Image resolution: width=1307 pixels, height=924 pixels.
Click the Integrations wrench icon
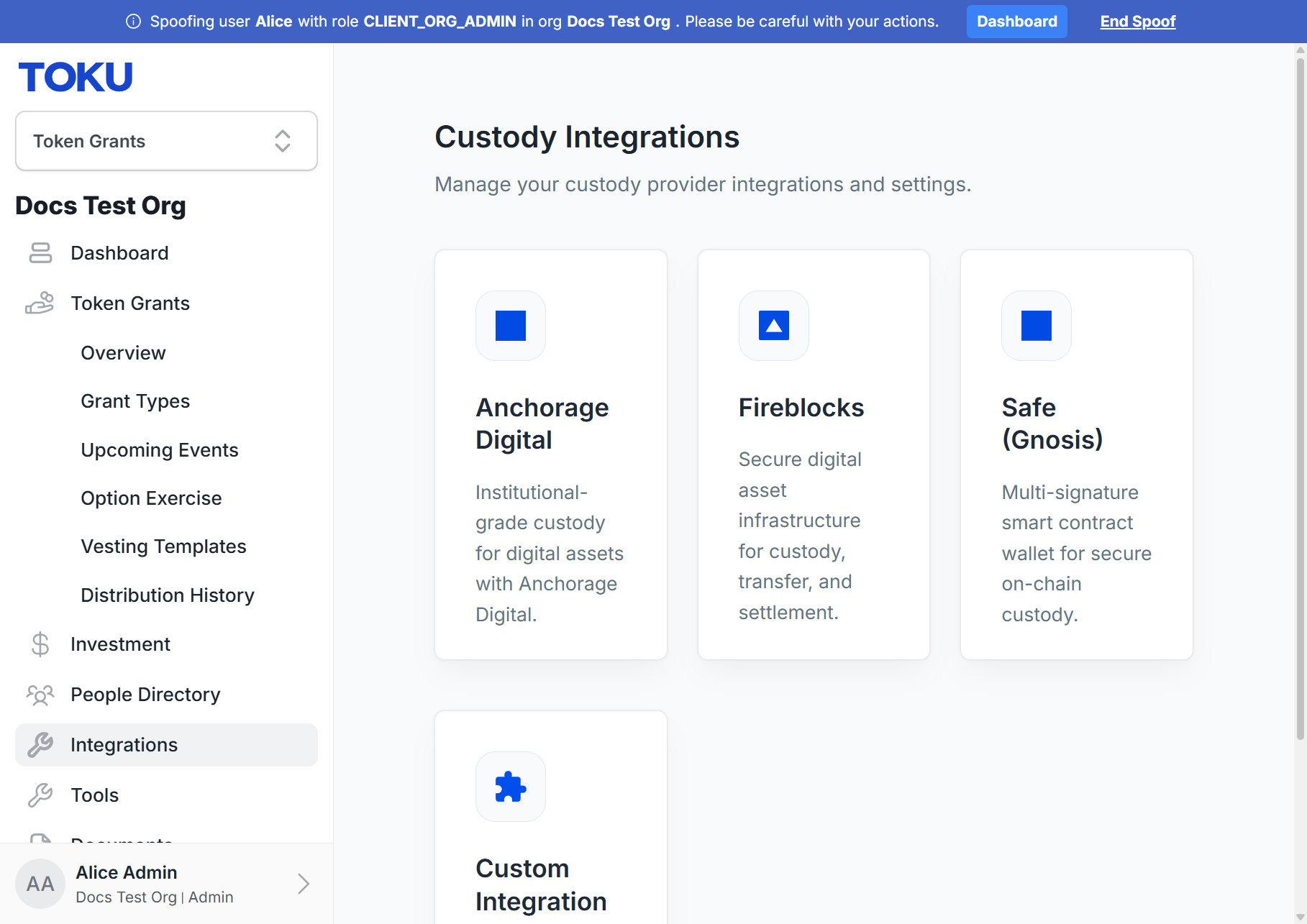click(x=40, y=745)
